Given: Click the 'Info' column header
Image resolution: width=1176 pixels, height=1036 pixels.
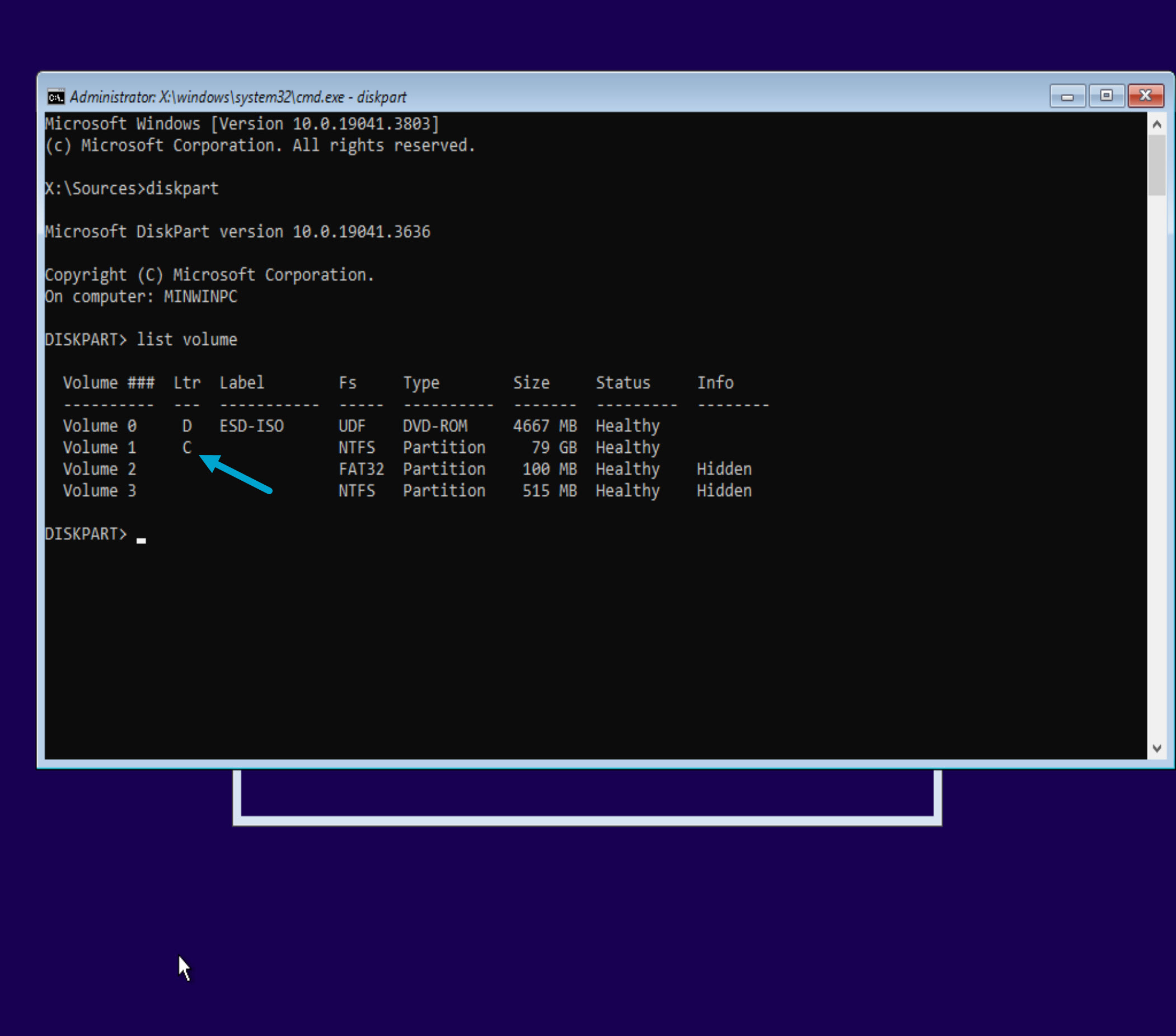Looking at the screenshot, I should 715,383.
